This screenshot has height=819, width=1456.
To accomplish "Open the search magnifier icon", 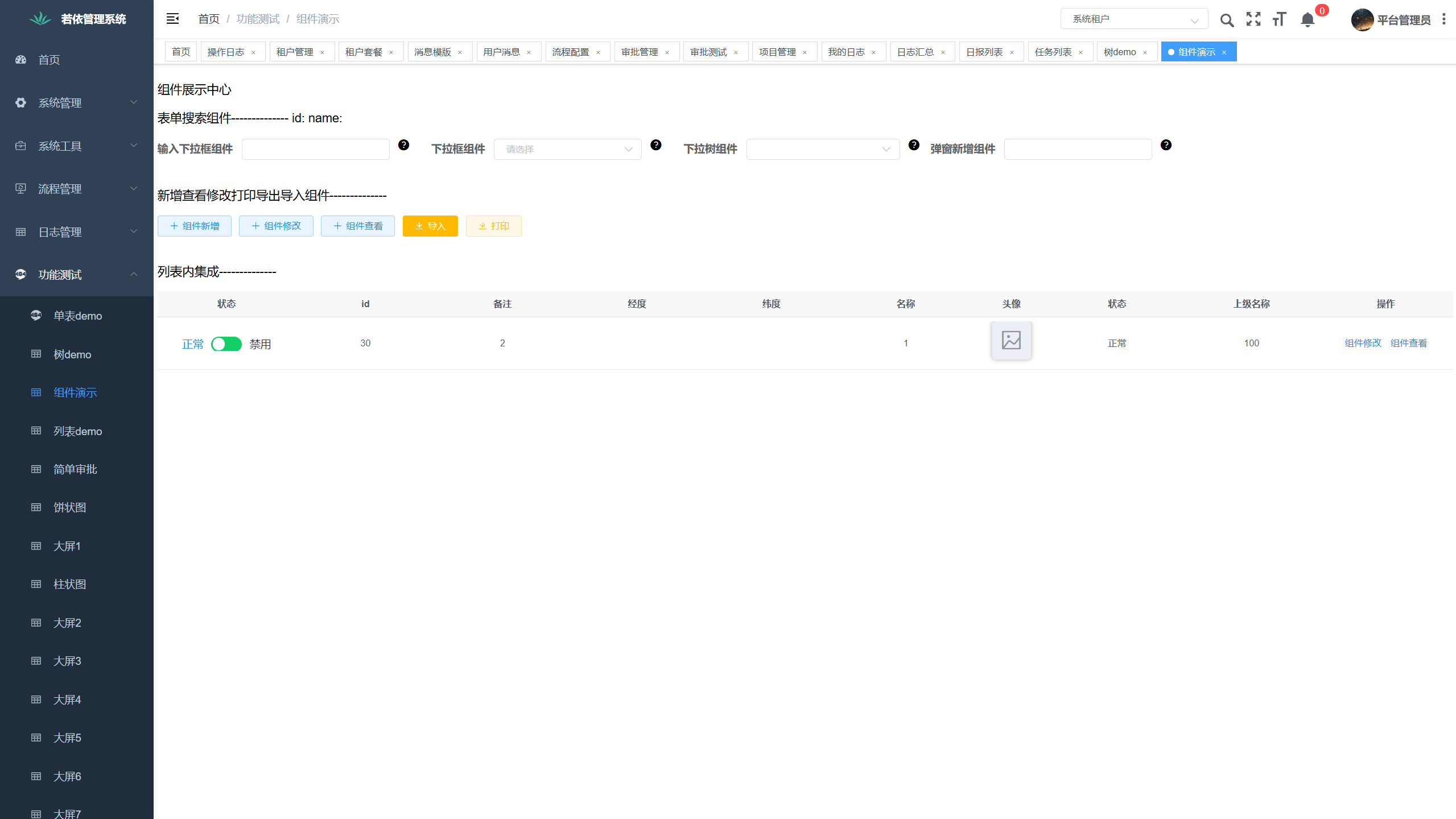I will pyautogui.click(x=1227, y=20).
